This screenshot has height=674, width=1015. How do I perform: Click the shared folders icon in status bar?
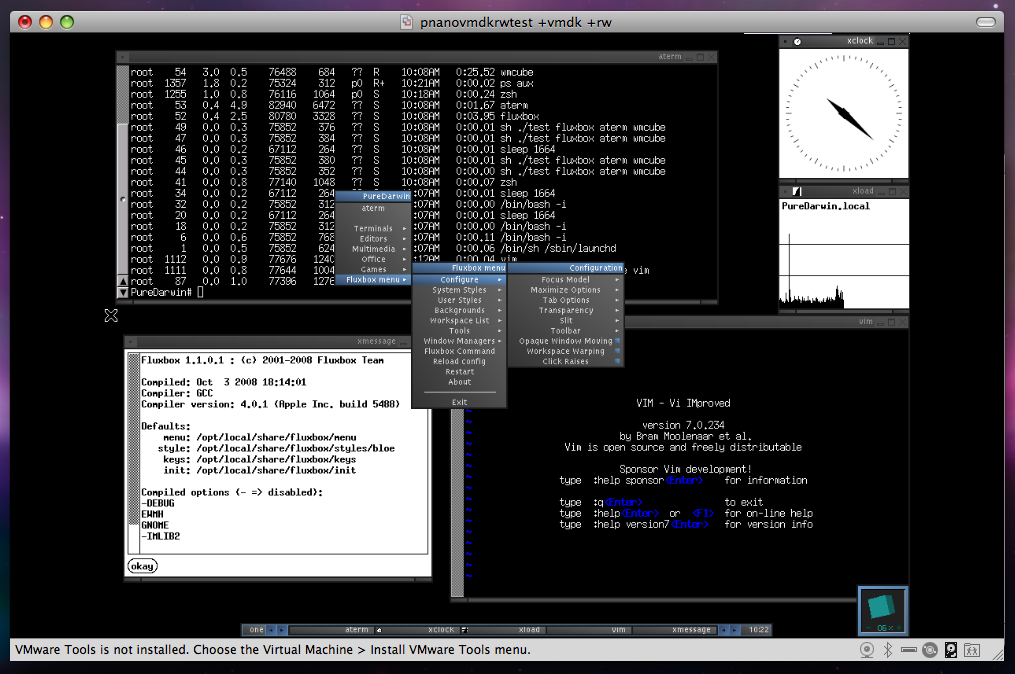click(972, 650)
